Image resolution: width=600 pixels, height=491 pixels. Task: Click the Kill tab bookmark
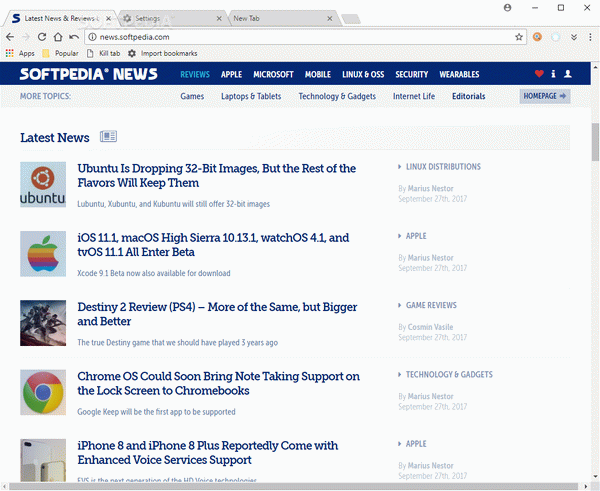pyautogui.click(x=104, y=53)
